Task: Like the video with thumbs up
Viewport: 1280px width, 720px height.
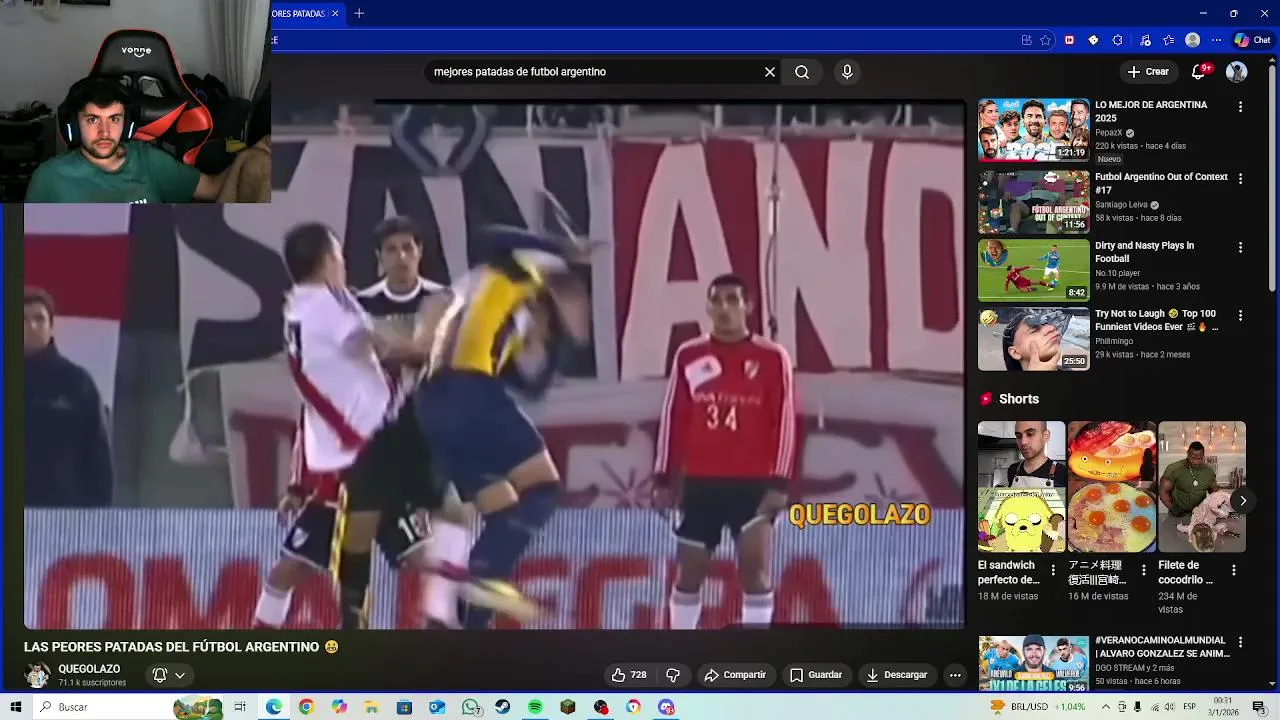Action: [x=629, y=675]
